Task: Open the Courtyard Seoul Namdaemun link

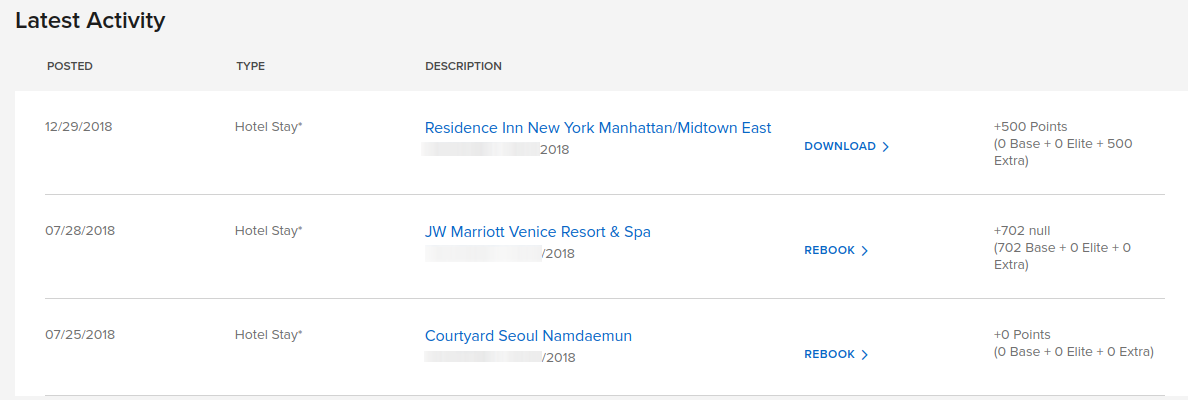Action: 528,336
